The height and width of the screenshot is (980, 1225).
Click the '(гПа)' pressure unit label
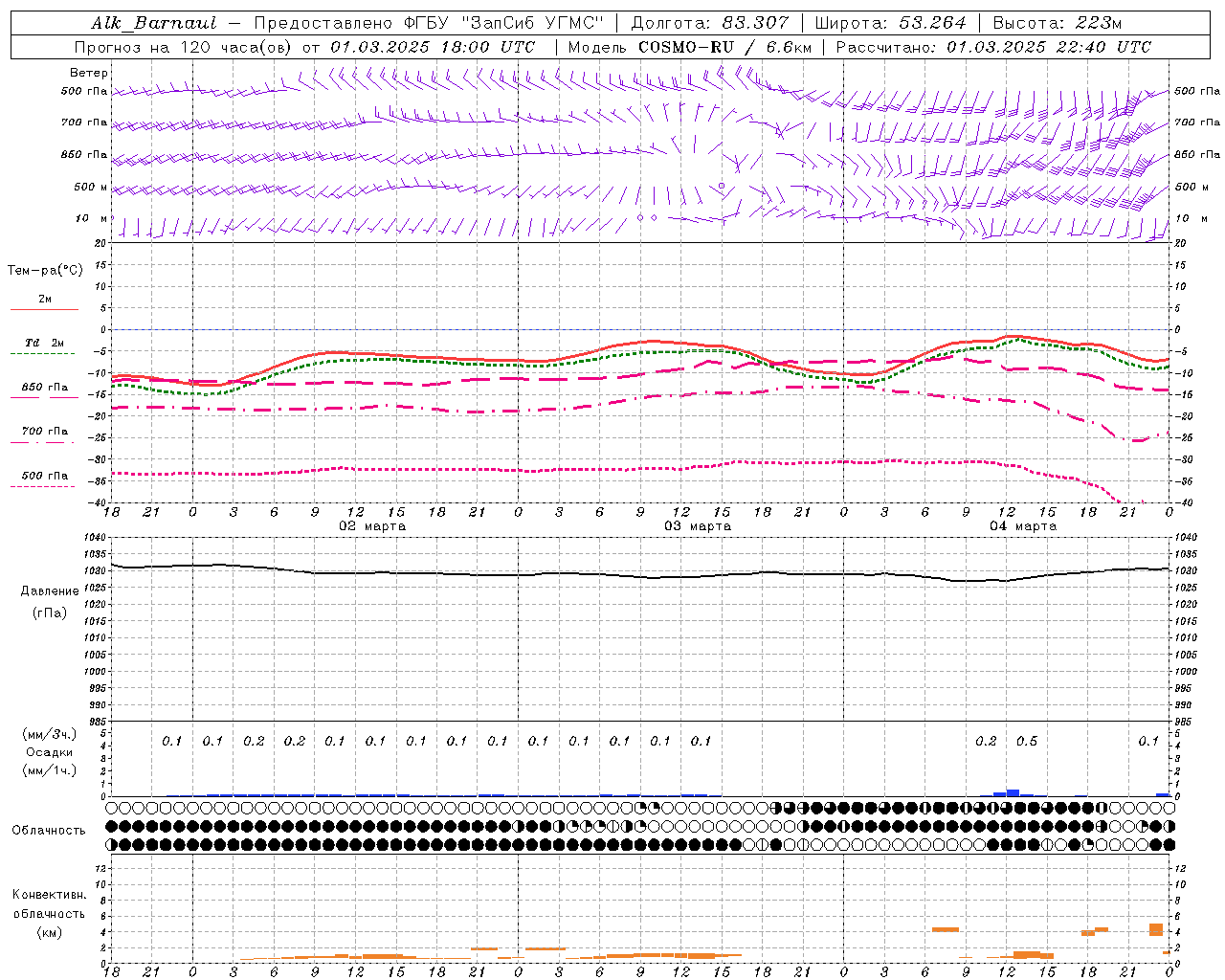click(50, 613)
